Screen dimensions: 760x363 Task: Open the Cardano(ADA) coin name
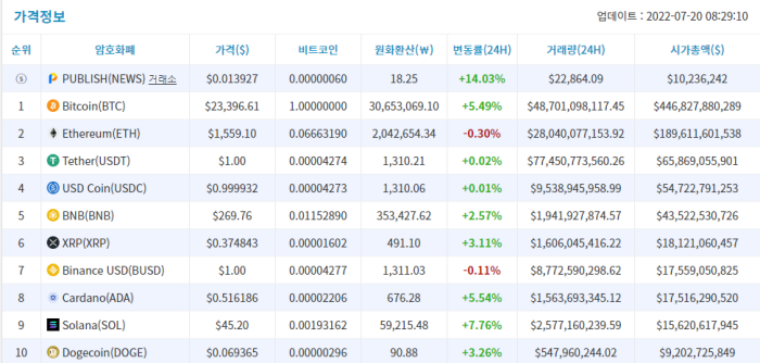[x=98, y=298]
